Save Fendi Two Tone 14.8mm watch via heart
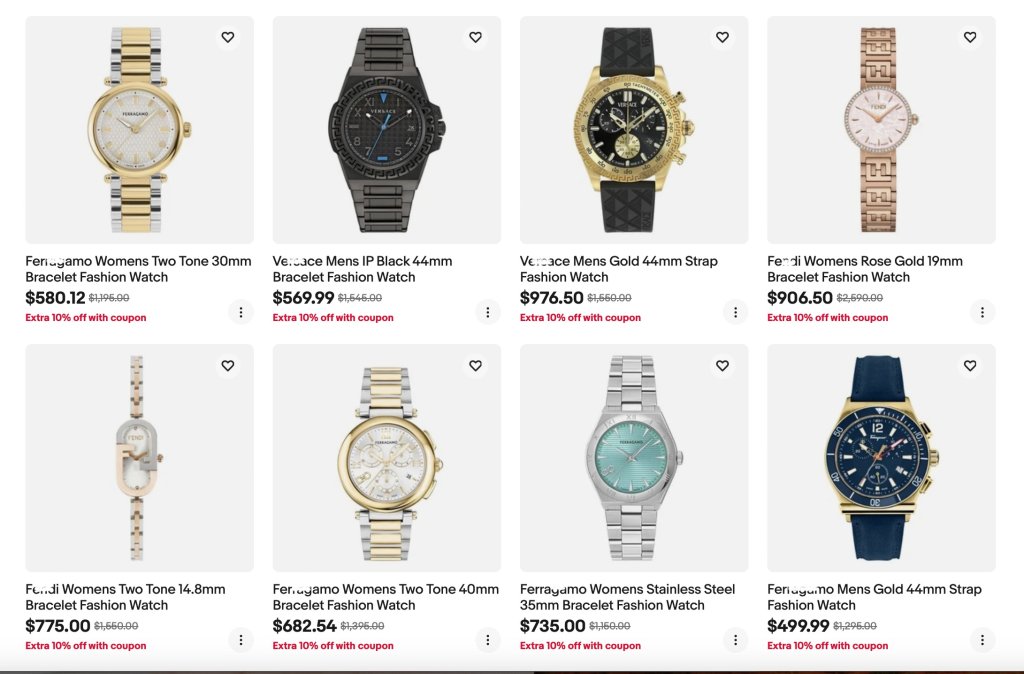This screenshot has height=674, width=1024. tap(228, 366)
